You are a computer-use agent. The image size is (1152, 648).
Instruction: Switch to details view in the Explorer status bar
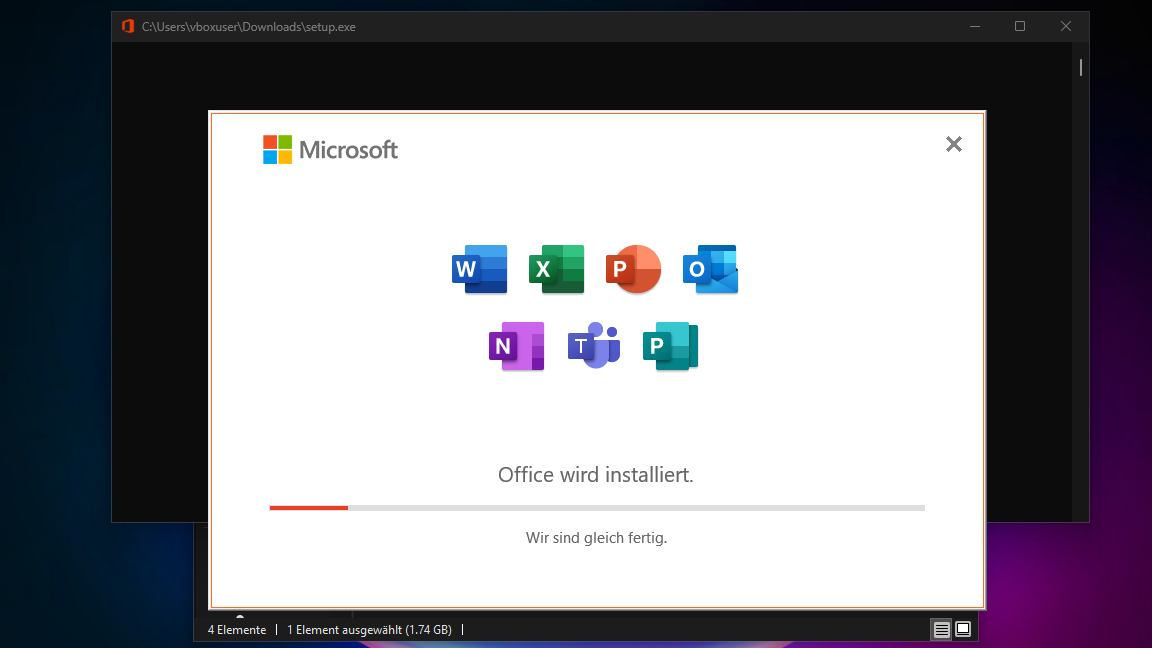pyautogui.click(x=941, y=630)
